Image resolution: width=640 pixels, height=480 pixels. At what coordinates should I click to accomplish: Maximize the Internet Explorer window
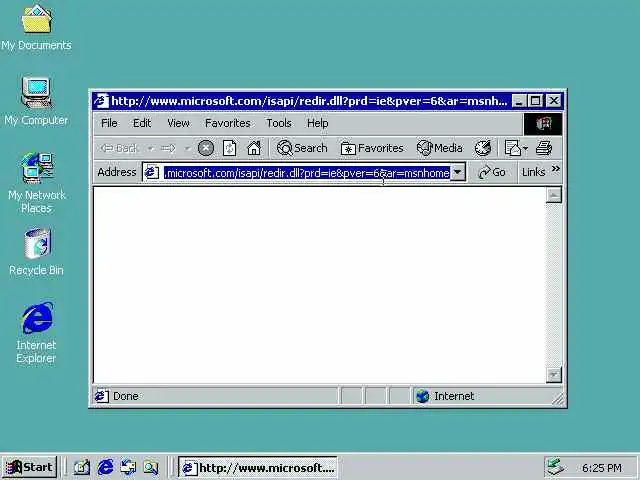coord(536,101)
